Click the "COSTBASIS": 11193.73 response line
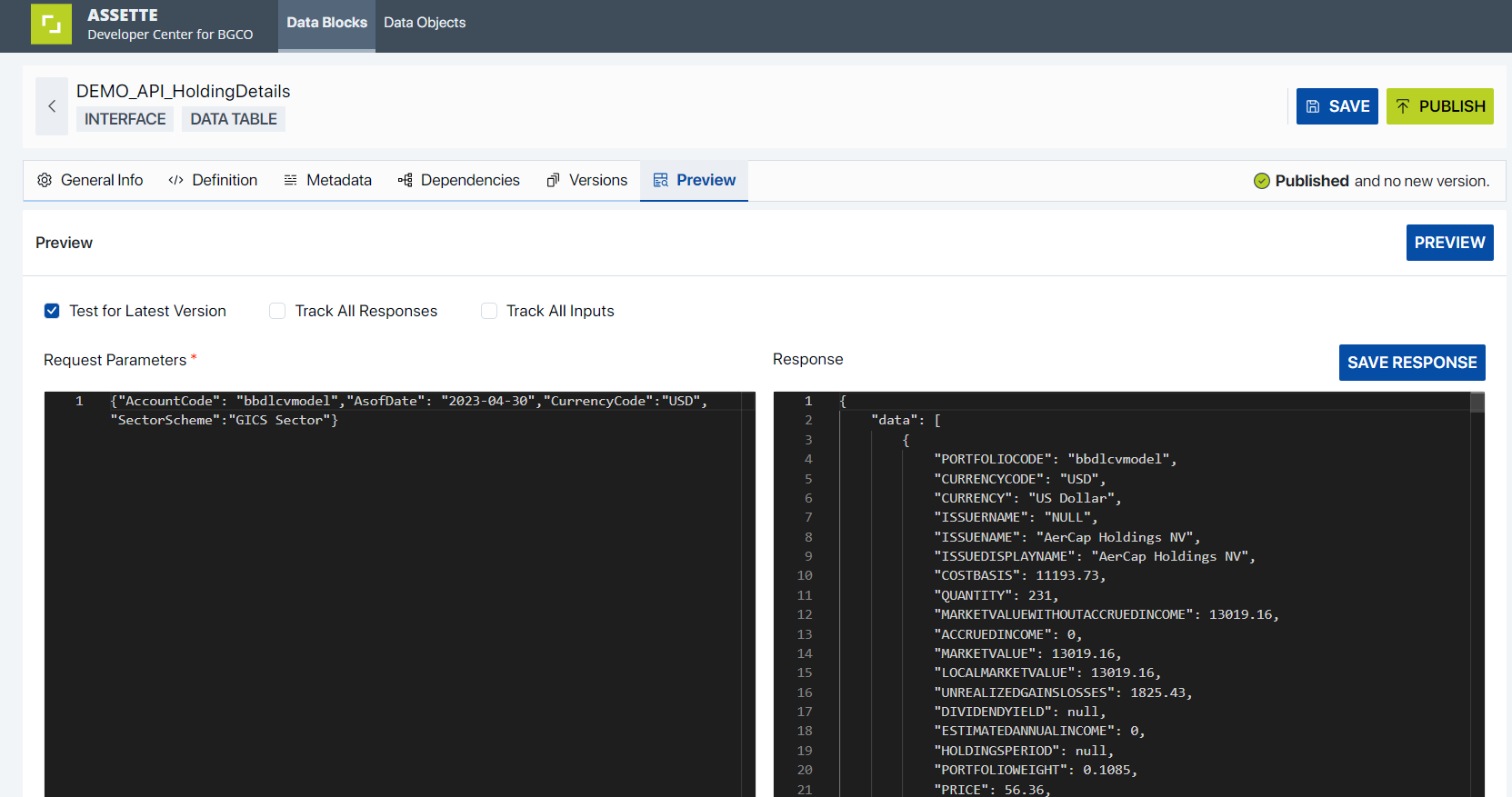Screen dimensions: 1512x797 point(1019,575)
